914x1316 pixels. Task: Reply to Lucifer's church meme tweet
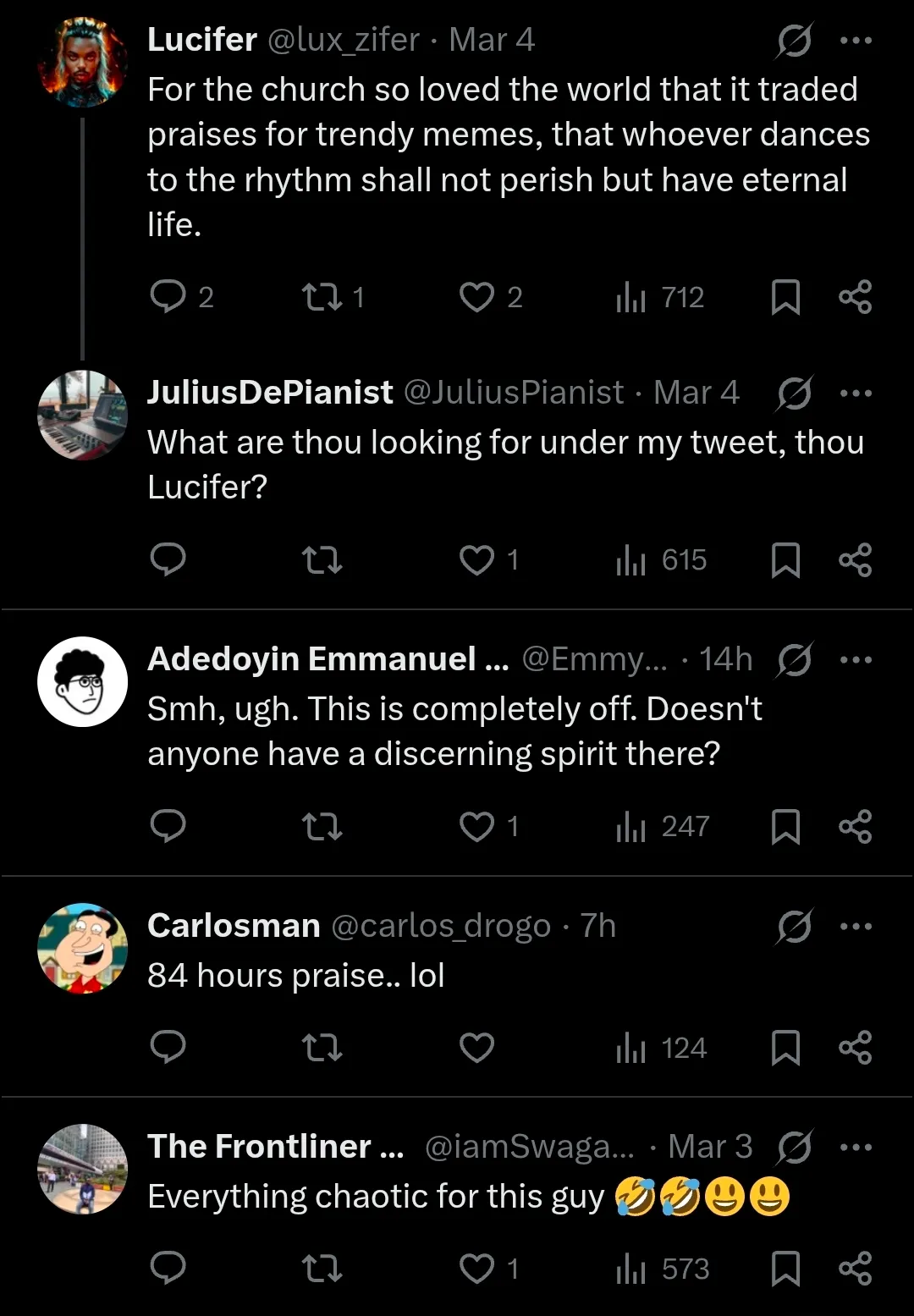(168, 297)
